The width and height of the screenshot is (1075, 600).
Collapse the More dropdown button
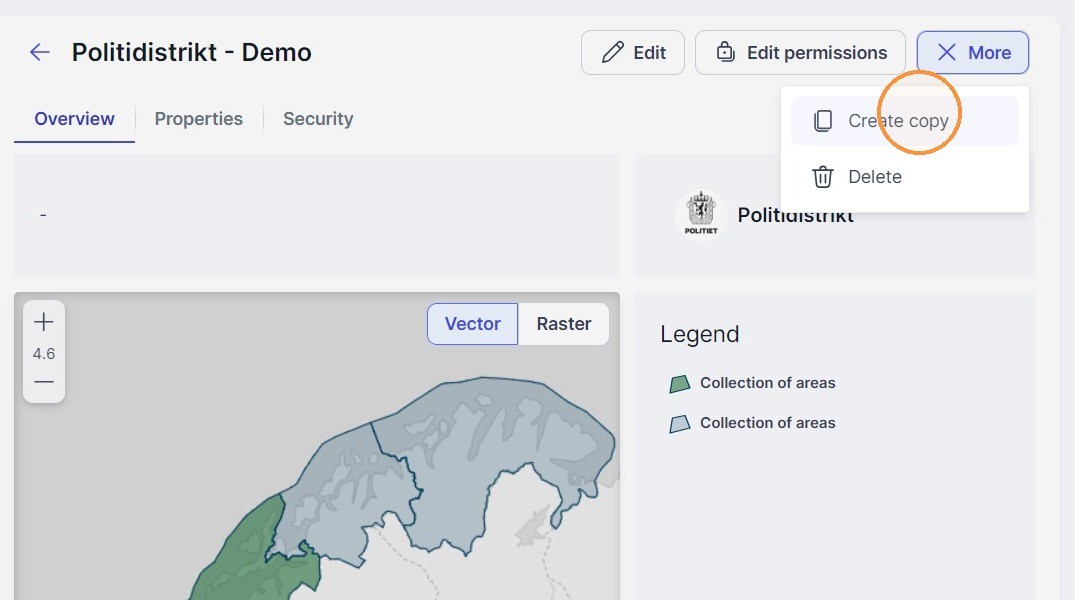point(973,52)
